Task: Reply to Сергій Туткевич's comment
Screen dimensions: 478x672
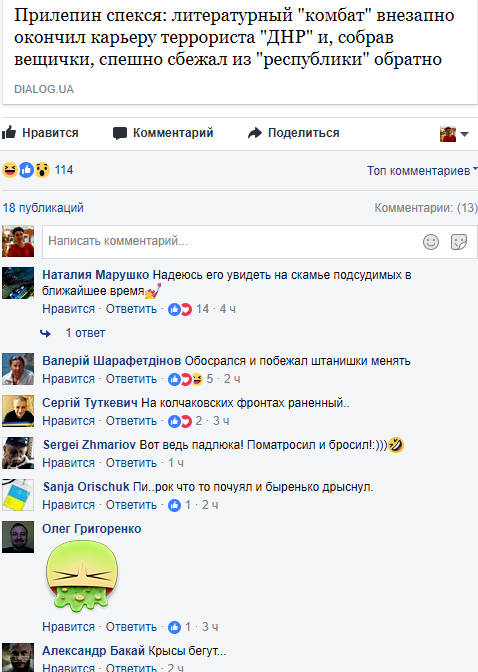Action: point(131,421)
